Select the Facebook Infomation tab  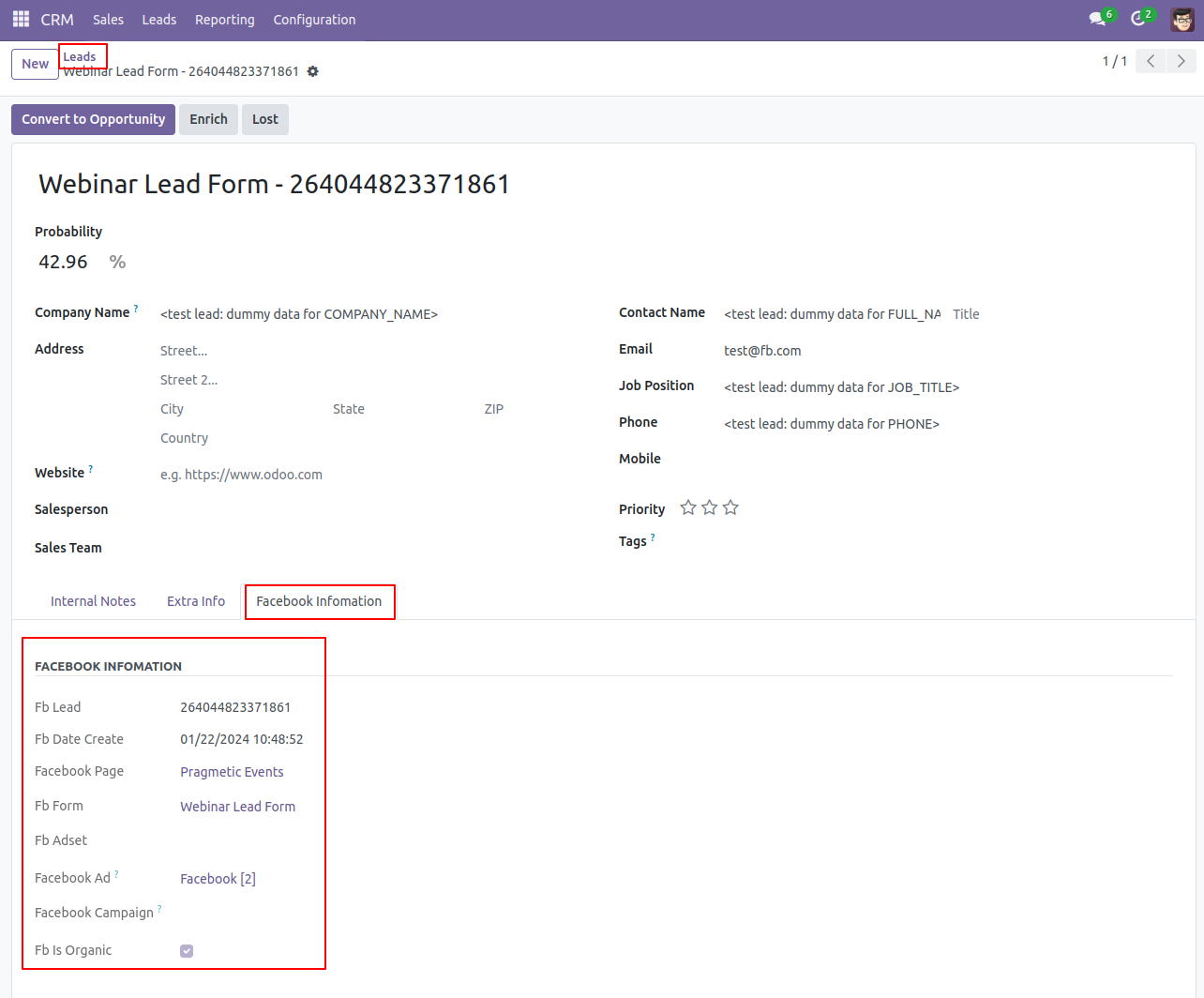click(319, 601)
